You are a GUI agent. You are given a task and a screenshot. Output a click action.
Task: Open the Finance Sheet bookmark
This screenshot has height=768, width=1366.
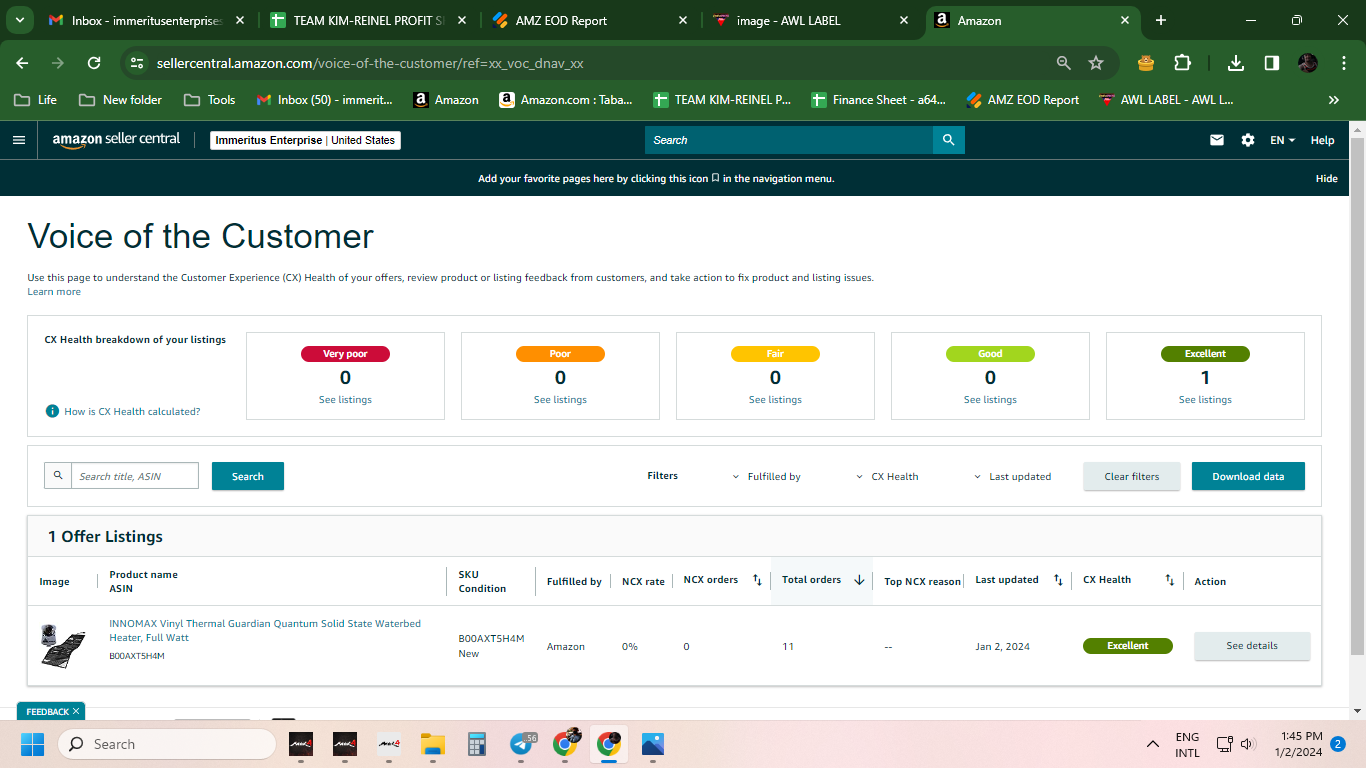coord(878,100)
